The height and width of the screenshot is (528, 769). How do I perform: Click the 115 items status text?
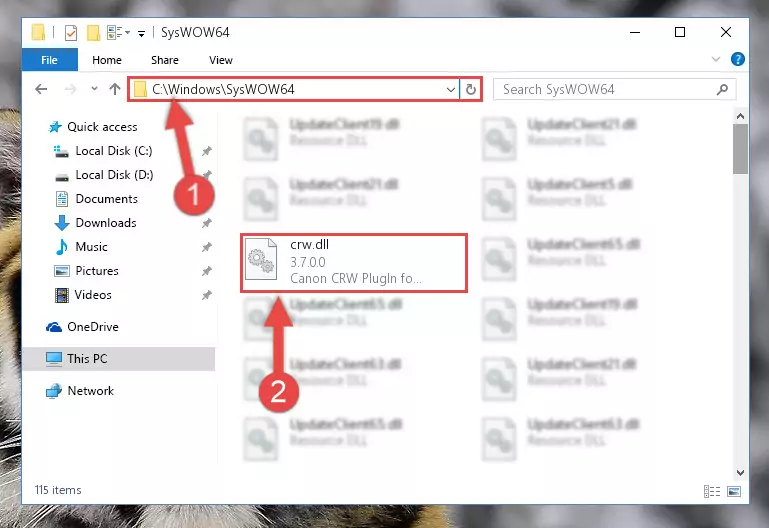(58, 490)
